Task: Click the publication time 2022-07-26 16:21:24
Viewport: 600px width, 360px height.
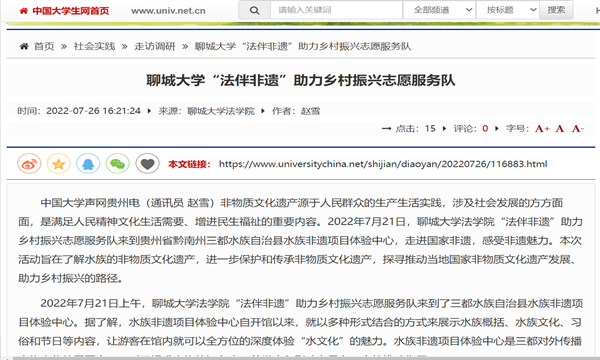Action: click(93, 111)
